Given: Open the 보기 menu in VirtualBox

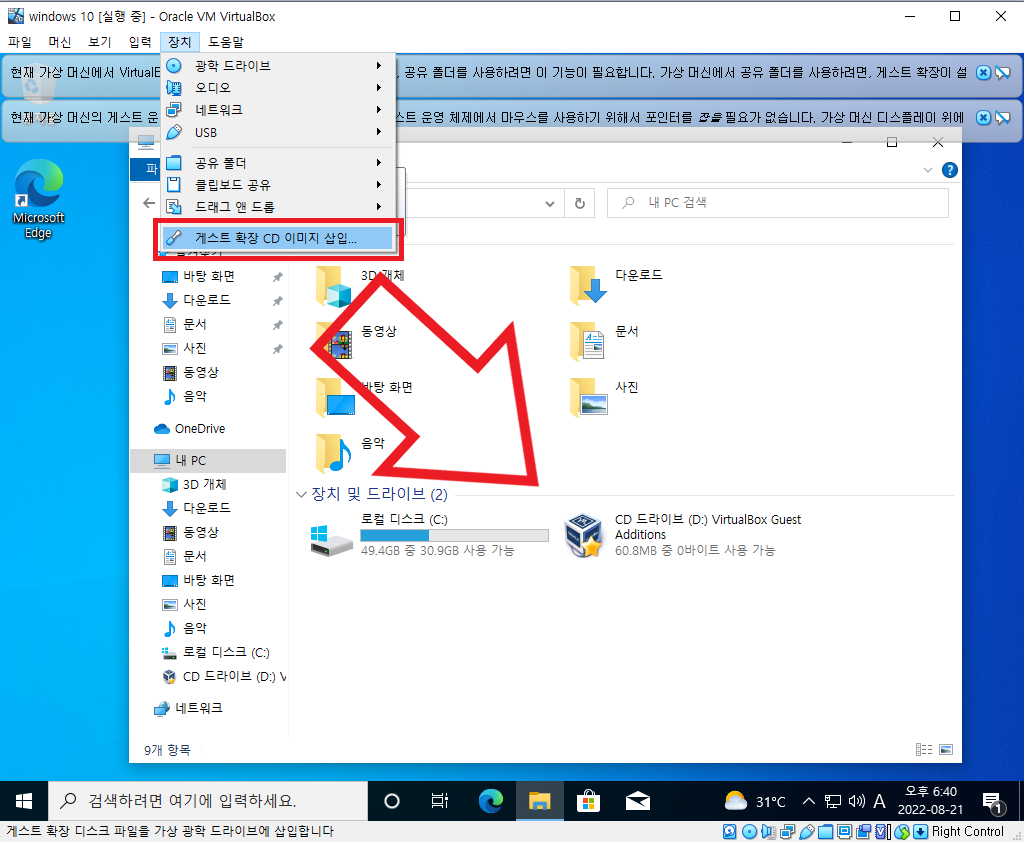Looking at the screenshot, I should point(100,42).
